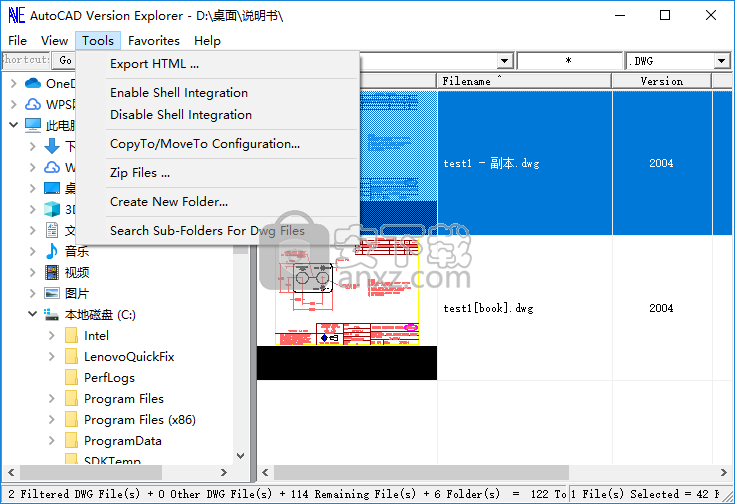Click the wildcard filter input field
This screenshot has height=504, width=735.
(x=569, y=61)
